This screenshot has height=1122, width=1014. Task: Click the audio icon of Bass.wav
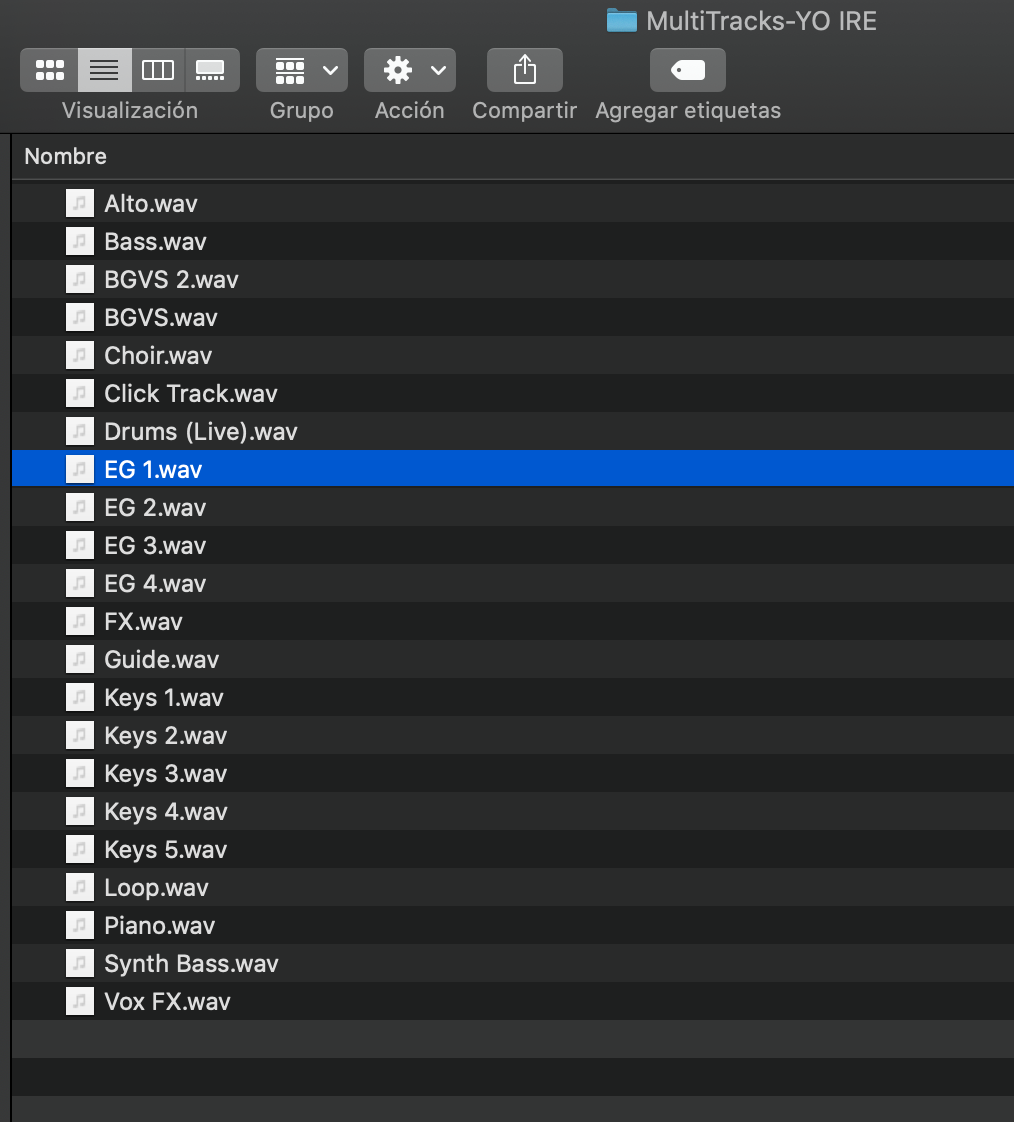pyautogui.click(x=80, y=241)
